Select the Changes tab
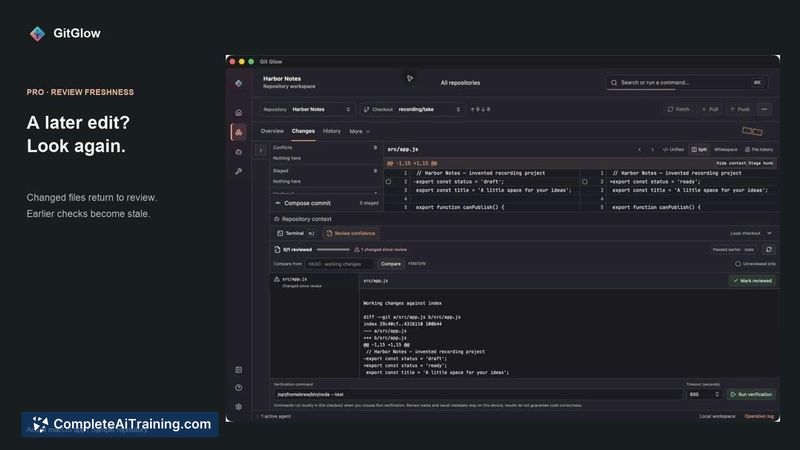 click(x=303, y=131)
